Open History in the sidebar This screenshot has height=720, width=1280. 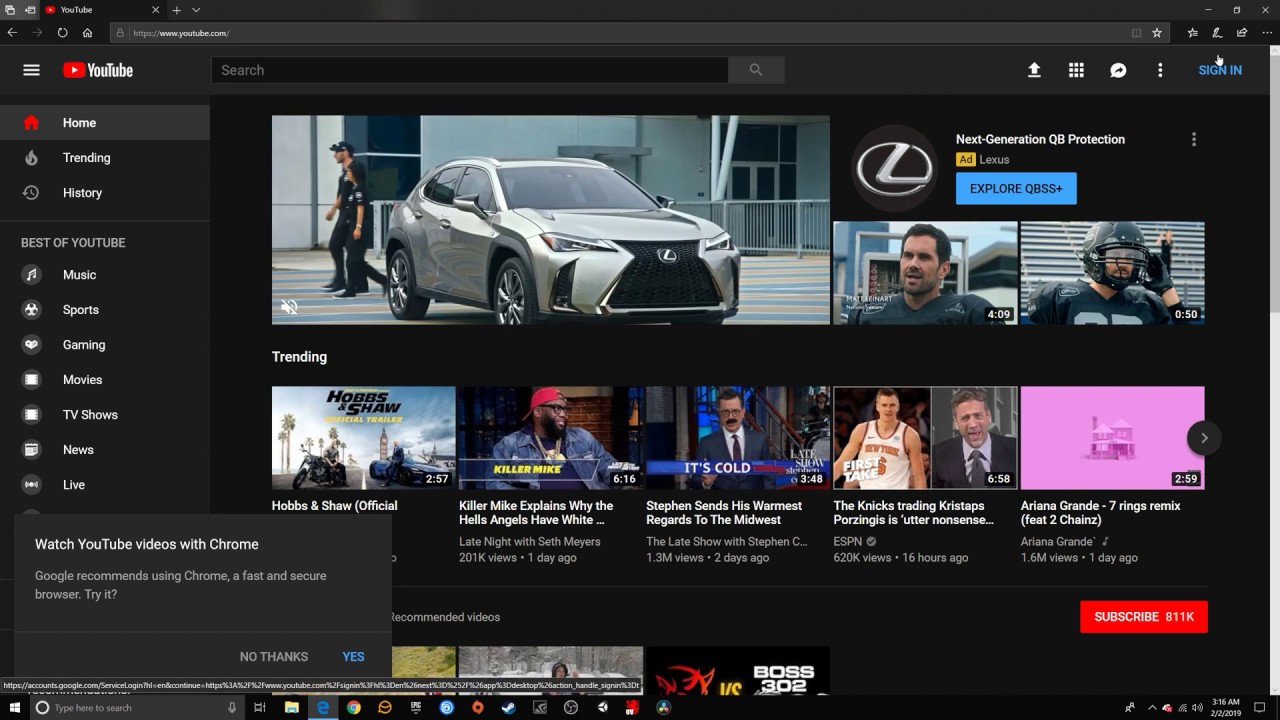tap(105, 193)
